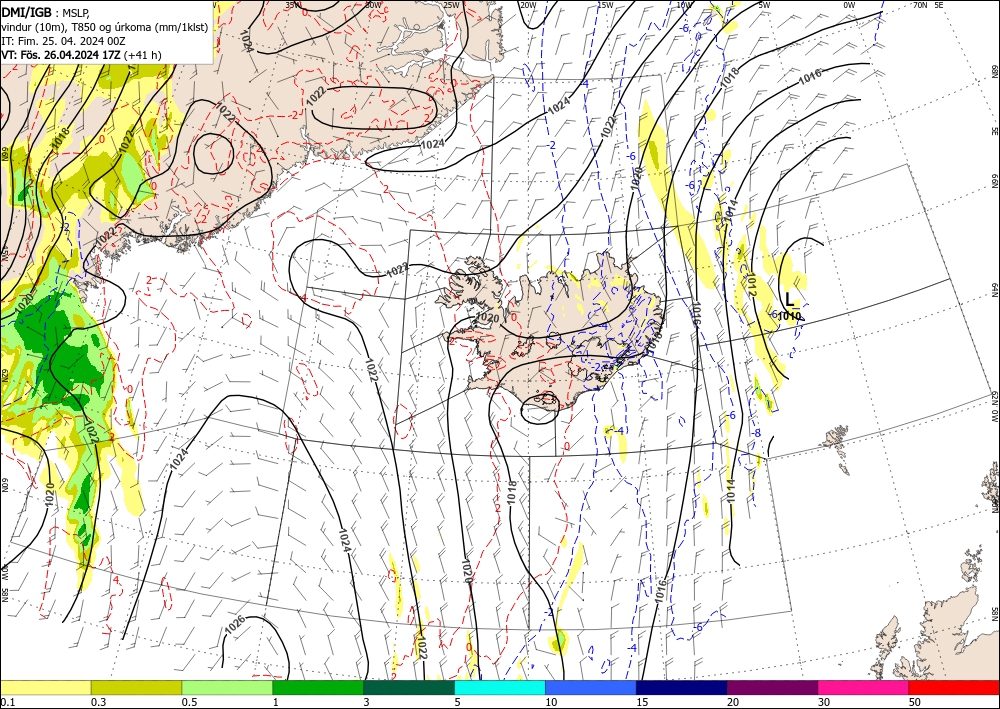Click the 1012 isobar label
Viewport: 1000px width, 709px height.
[751, 284]
